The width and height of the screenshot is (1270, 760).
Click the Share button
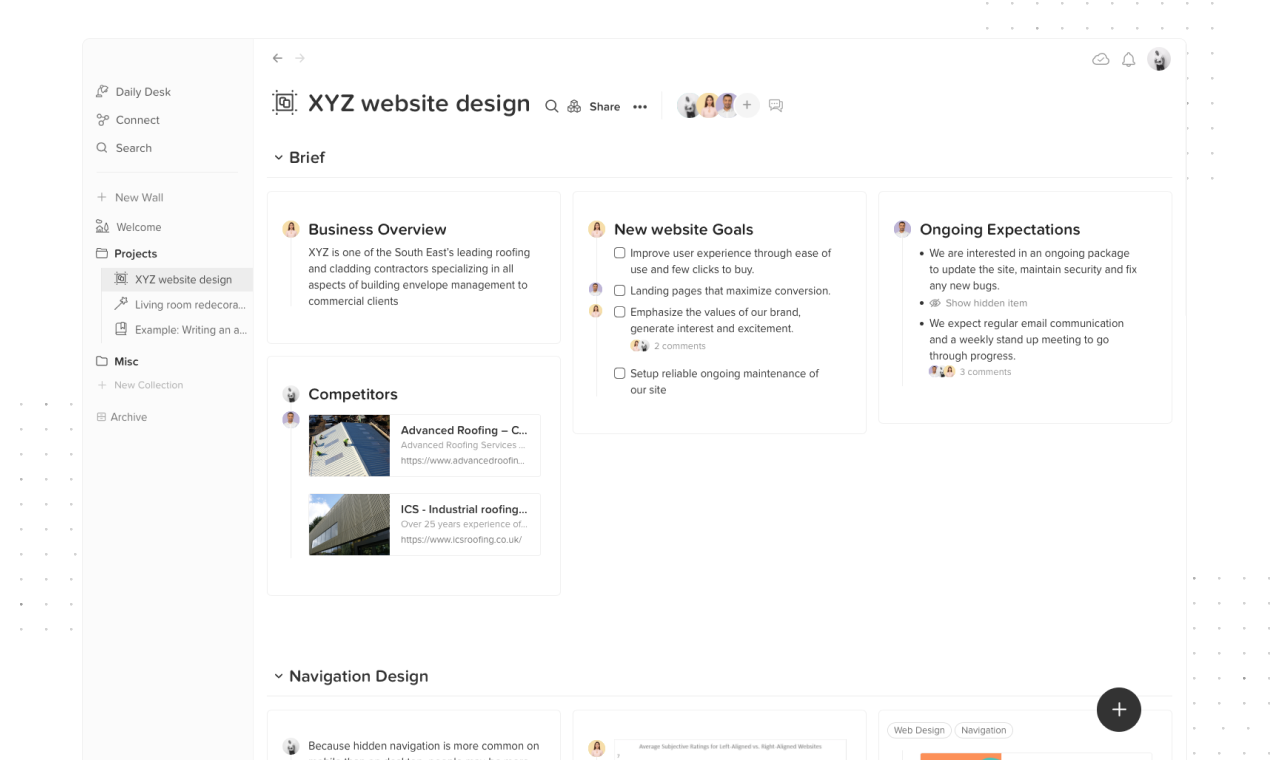coord(604,106)
